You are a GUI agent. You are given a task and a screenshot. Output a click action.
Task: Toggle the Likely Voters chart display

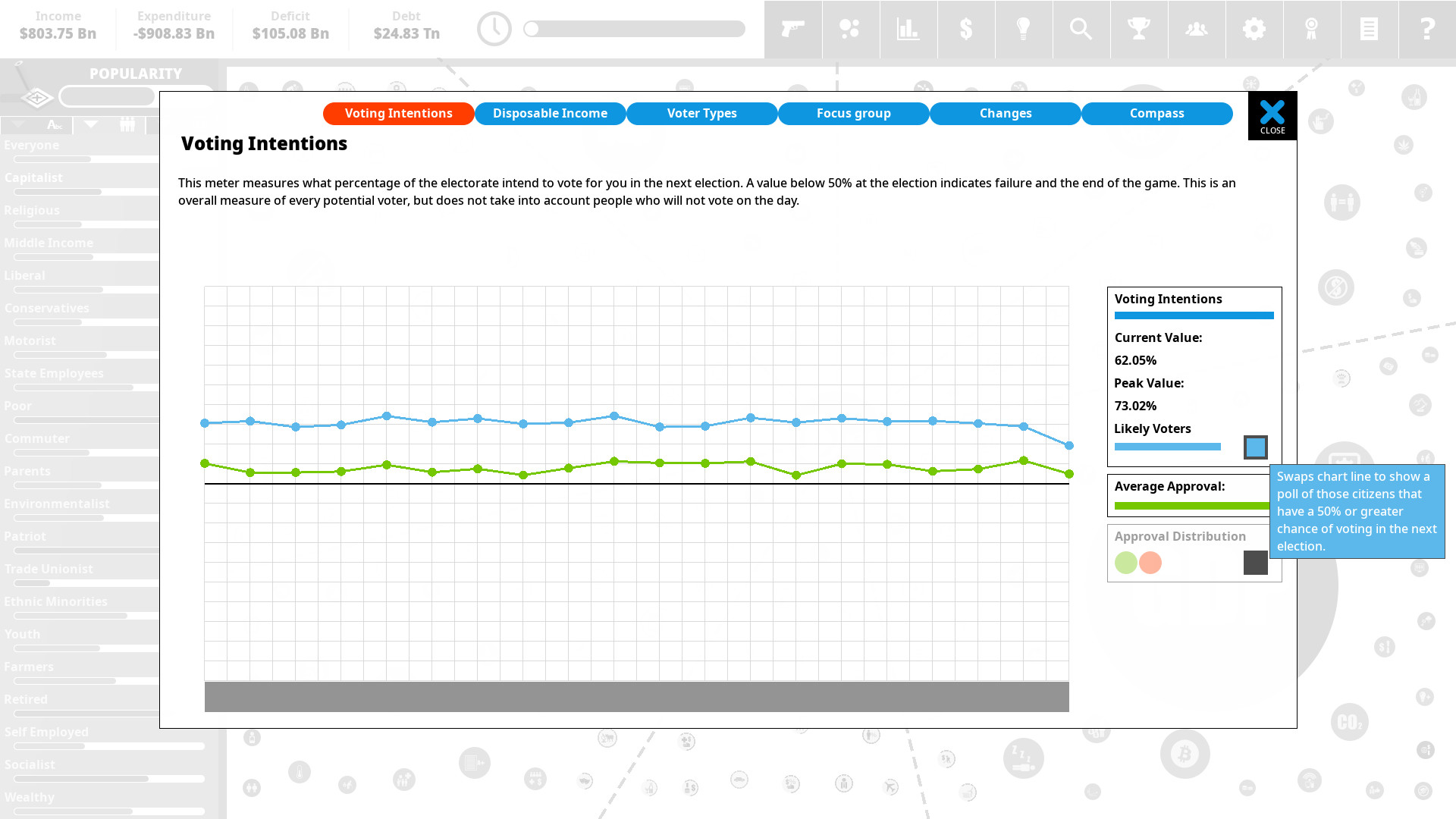(1255, 447)
